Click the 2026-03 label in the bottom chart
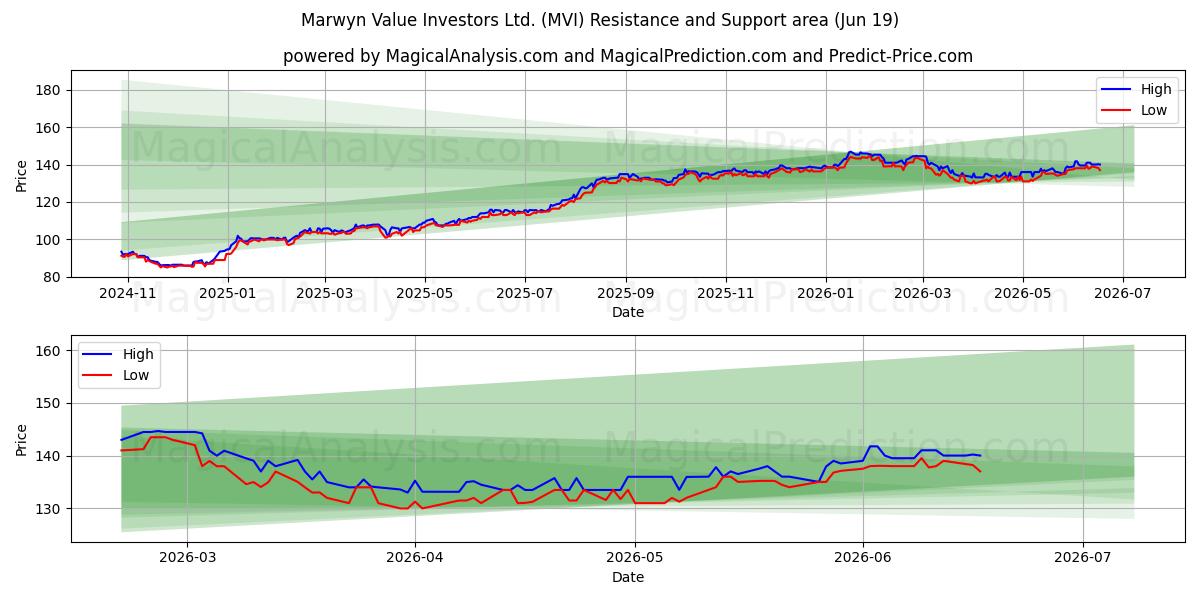 coord(188,560)
